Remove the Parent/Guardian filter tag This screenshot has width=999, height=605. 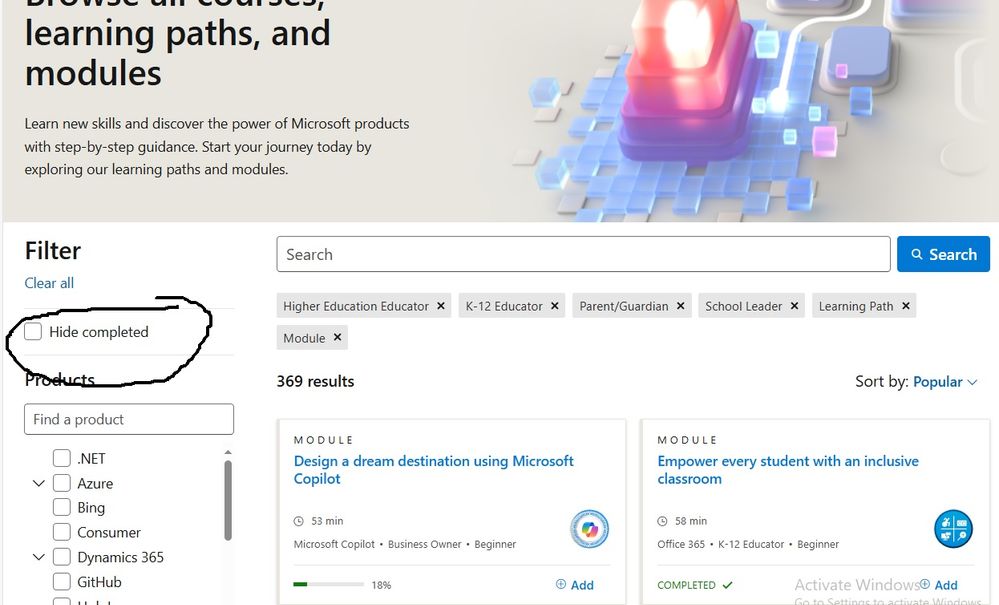click(x=680, y=306)
